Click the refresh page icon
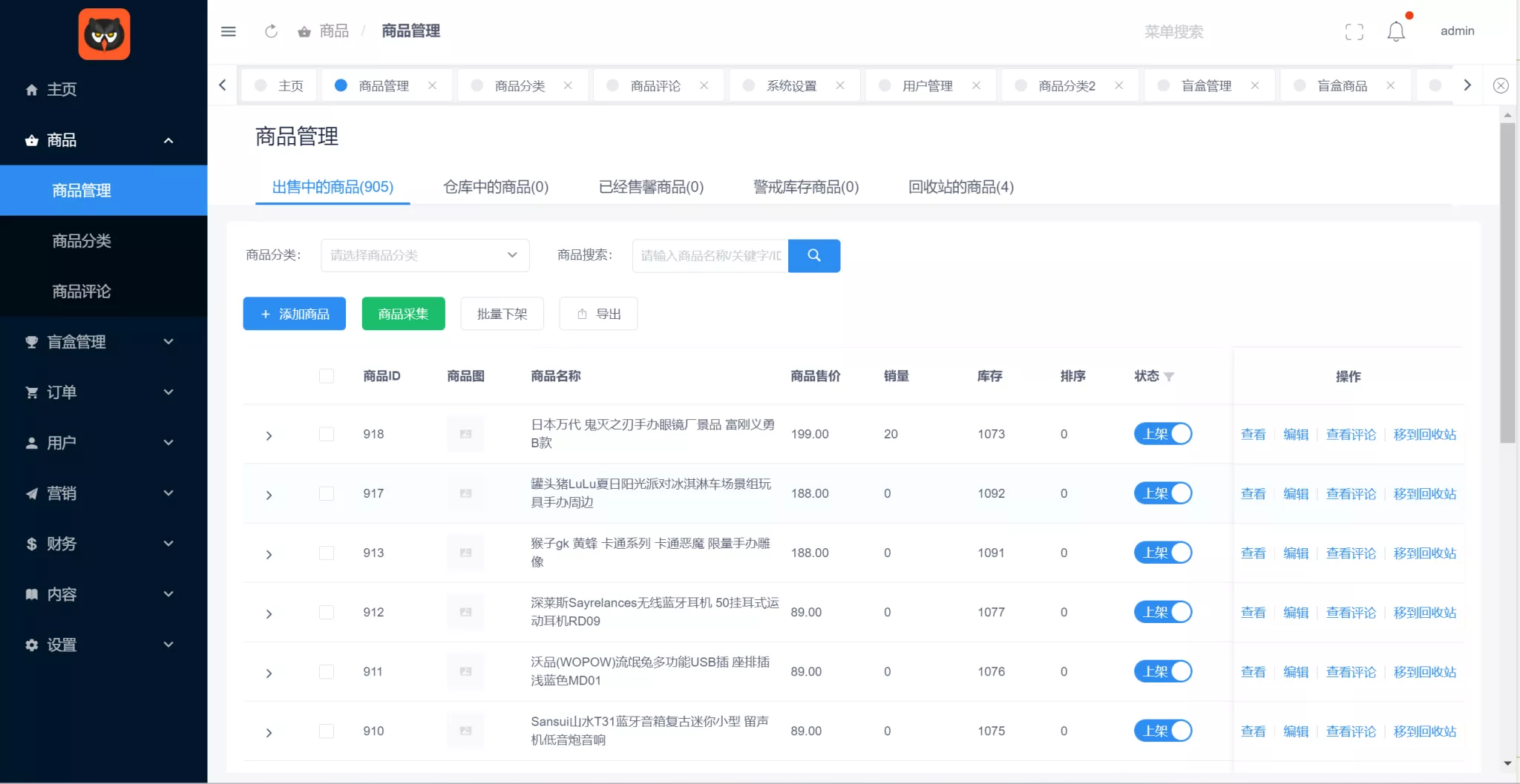 [271, 31]
